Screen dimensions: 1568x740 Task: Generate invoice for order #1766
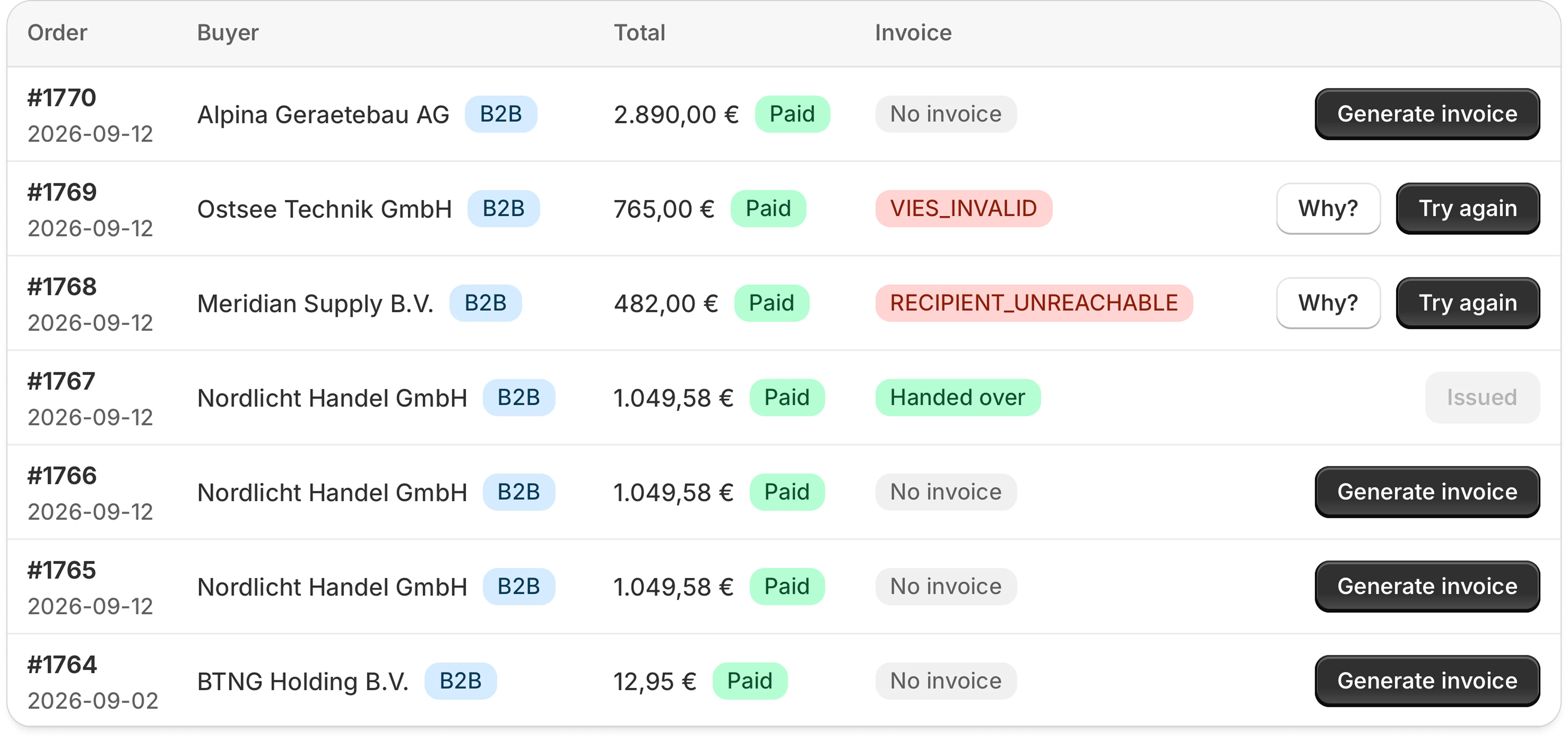(1427, 492)
